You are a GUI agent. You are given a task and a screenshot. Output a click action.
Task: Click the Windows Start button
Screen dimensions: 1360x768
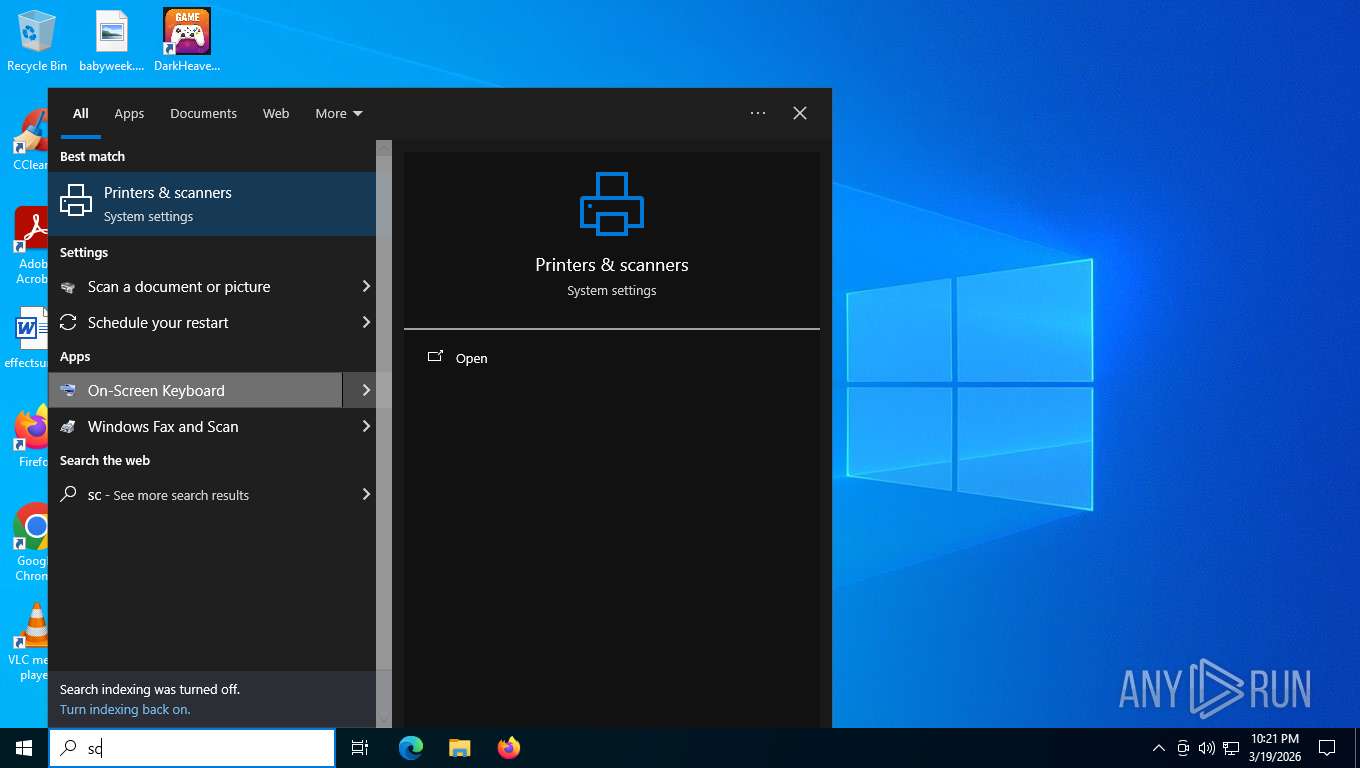pos(24,747)
